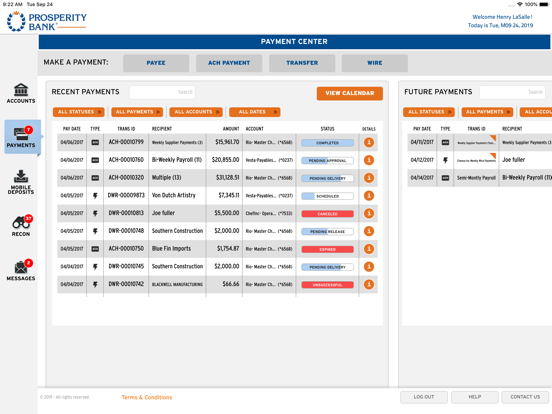Select Joe Fuller in Future Payments
The image size is (552, 414).
coord(513,160)
